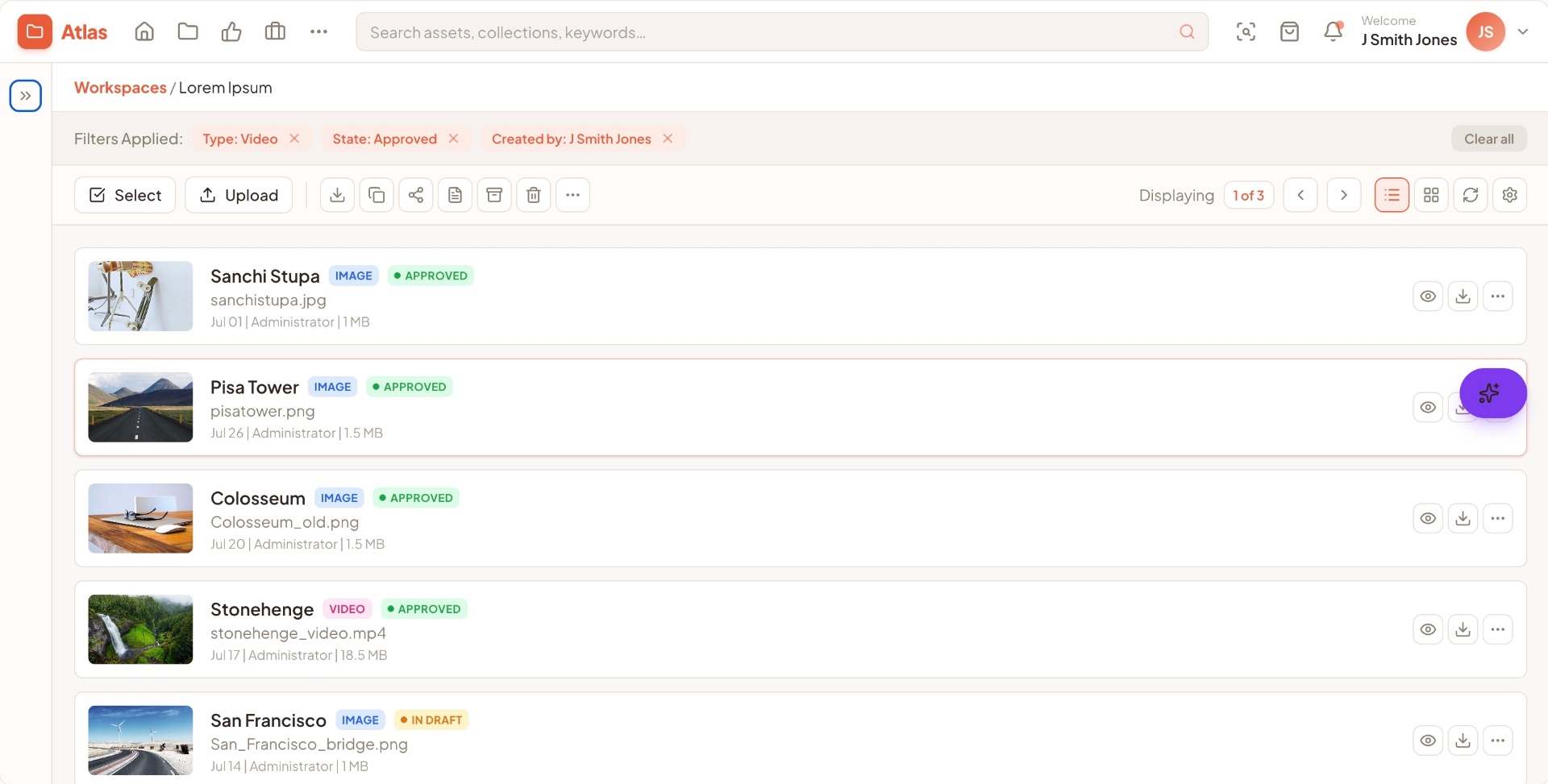Open more options for Colosseum
Viewport: 1548px width, 784px height.
1498,519
